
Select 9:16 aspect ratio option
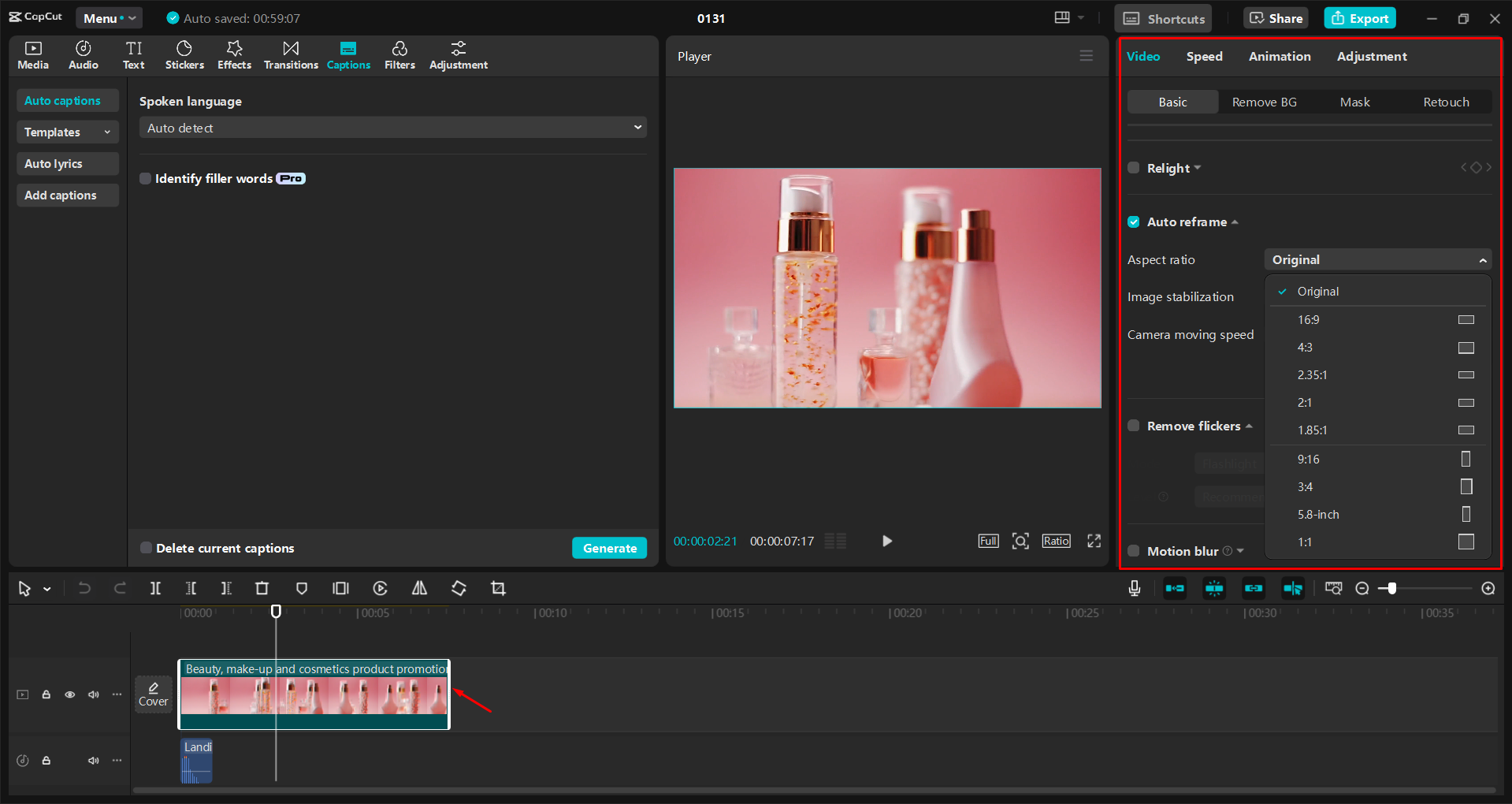tap(1308, 459)
